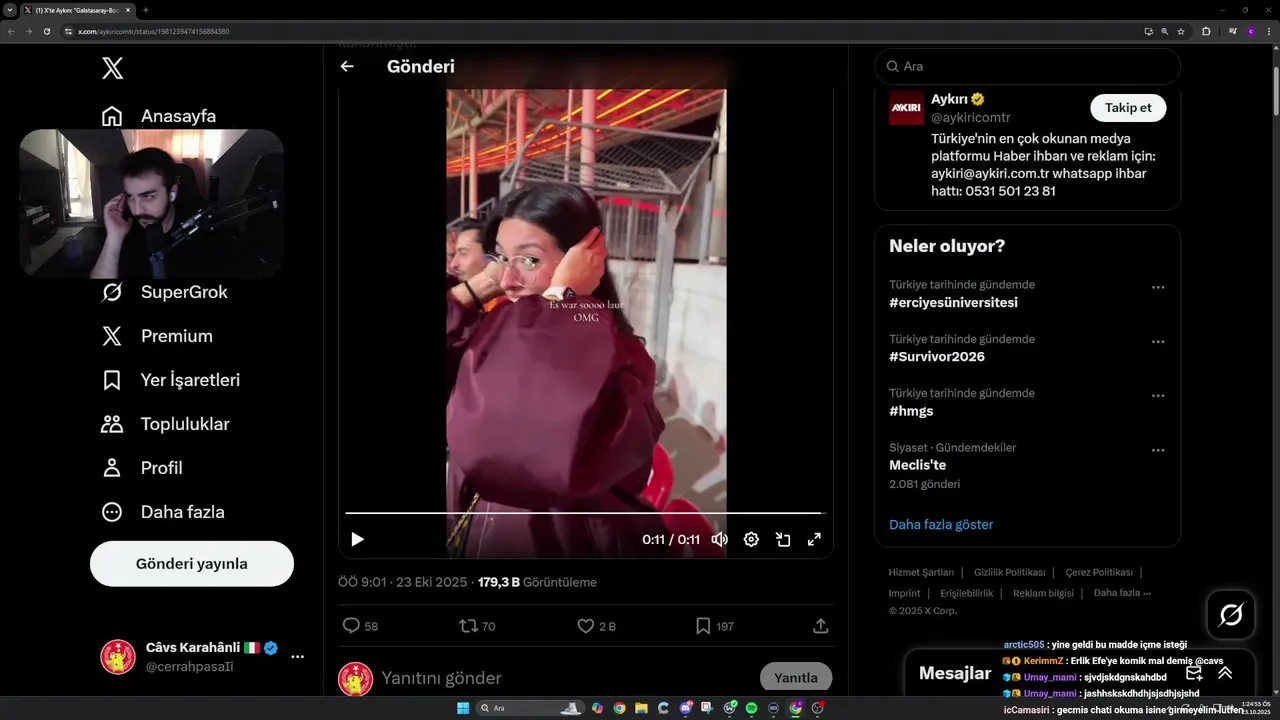Viewport: 1280px width, 720px height.
Task: Open a new browser tab
Action: tap(146, 10)
